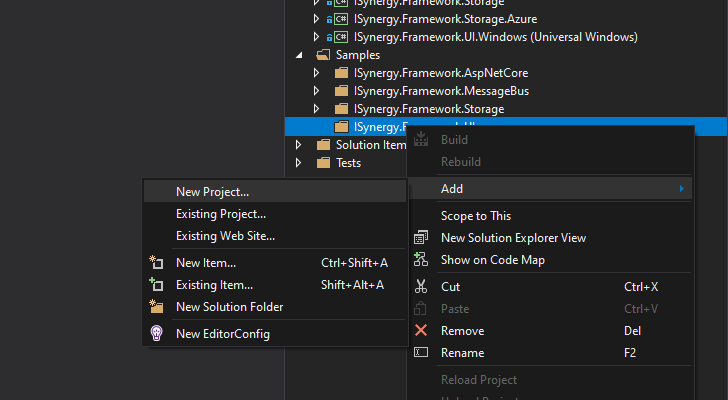
Task: Select ISynergy.Framework.Storage.Azure project
Action: point(445,19)
